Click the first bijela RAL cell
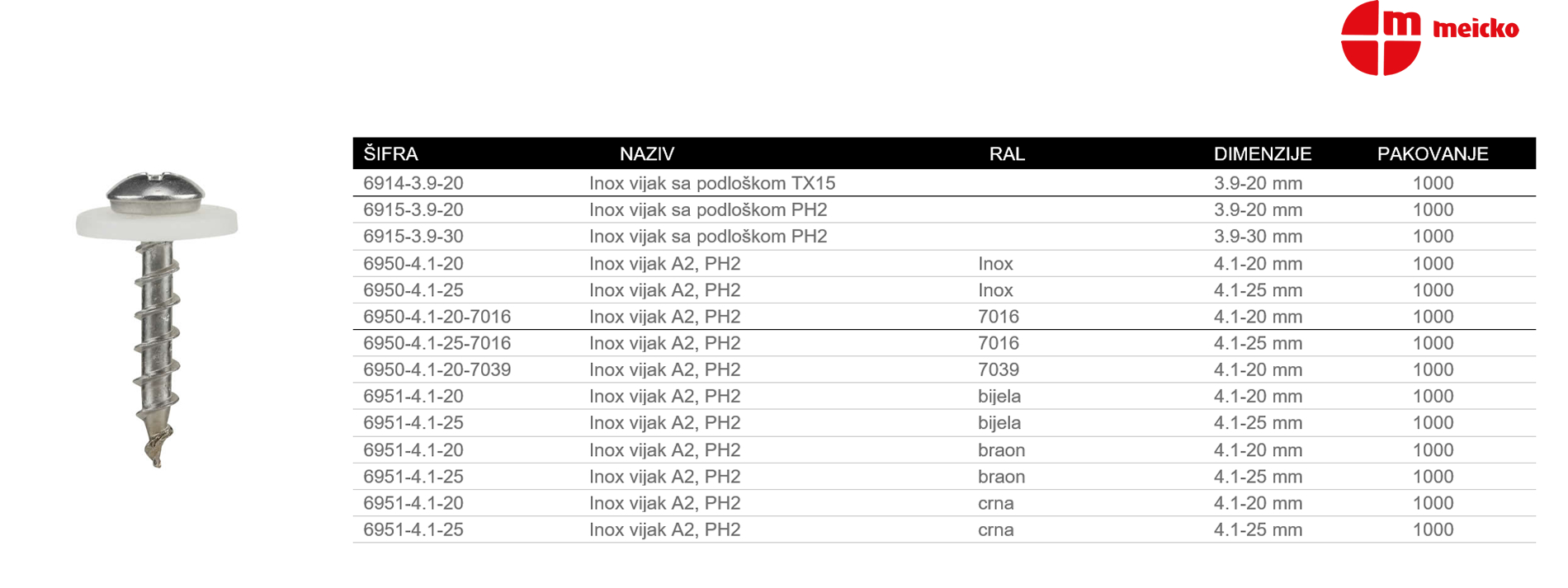The width and height of the screenshot is (1568, 588). tap(999, 397)
